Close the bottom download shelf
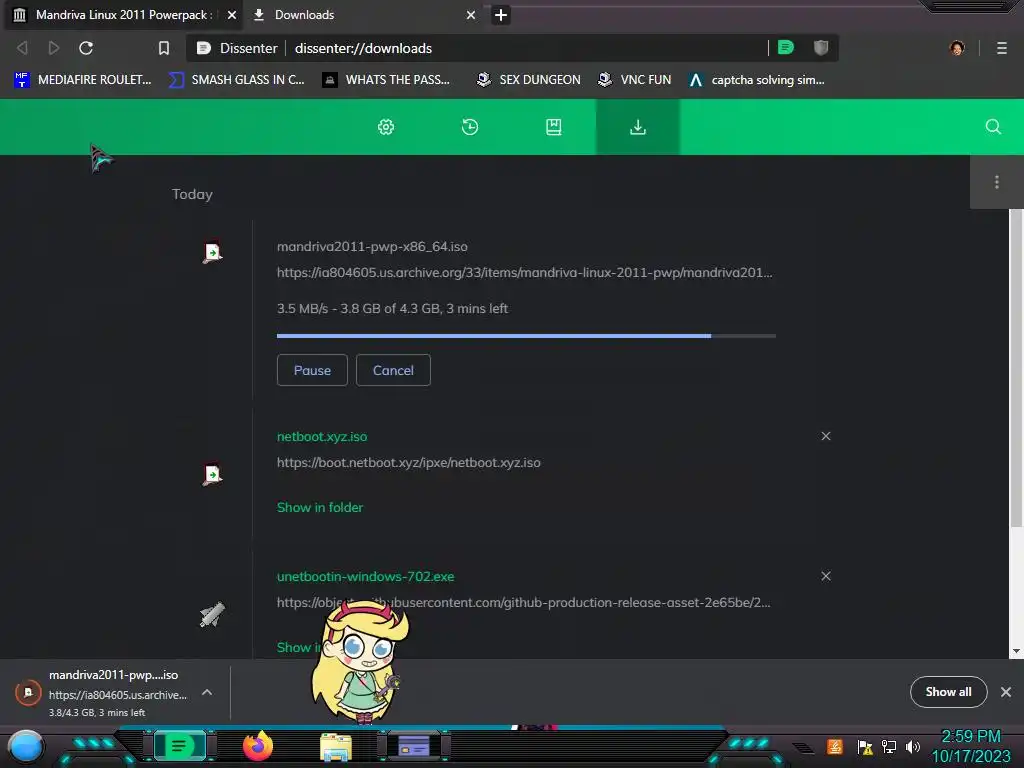This screenshot has height=768, width=1024. pyautogui.click(x=1006, y=692)
